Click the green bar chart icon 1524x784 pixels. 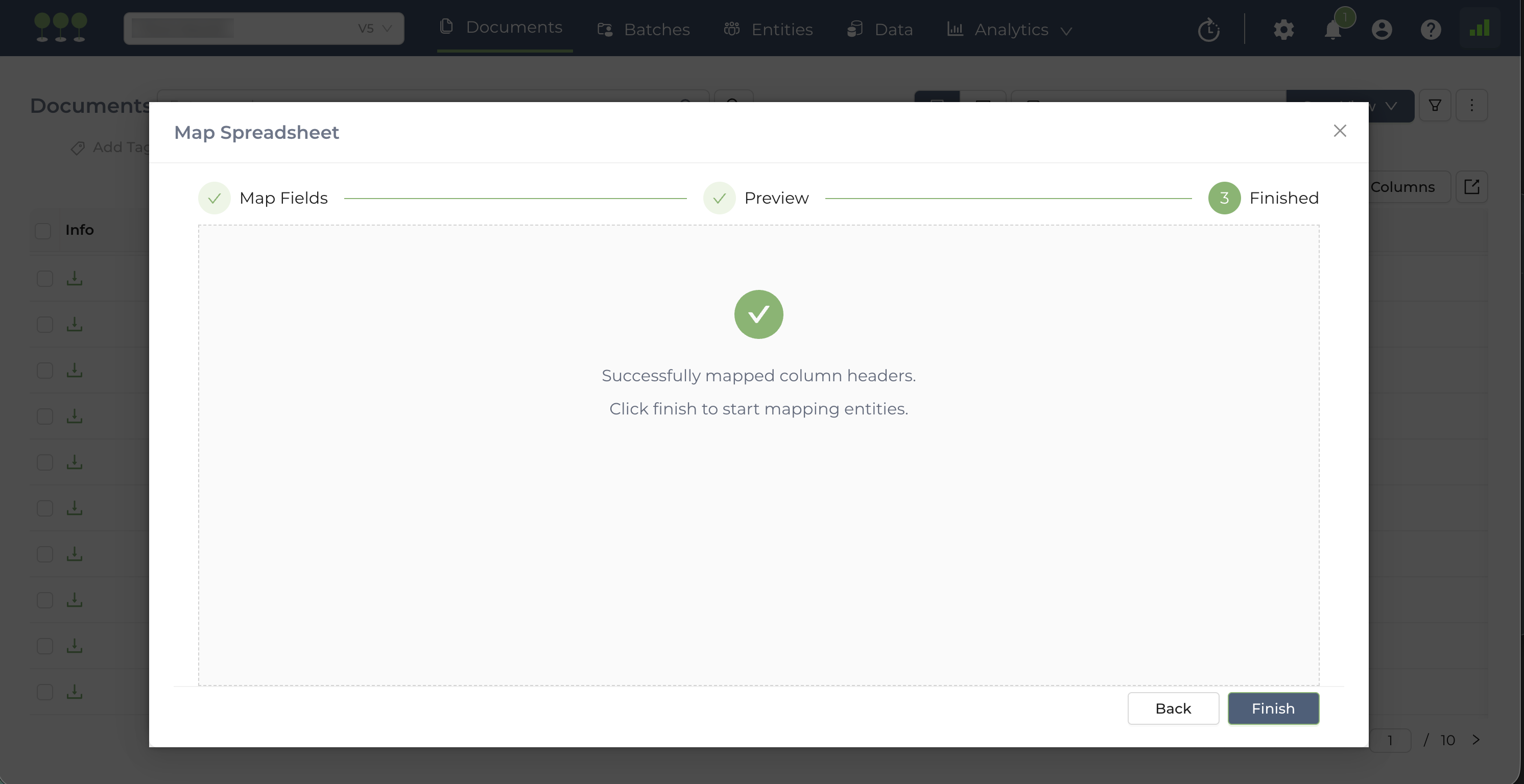1480,29
